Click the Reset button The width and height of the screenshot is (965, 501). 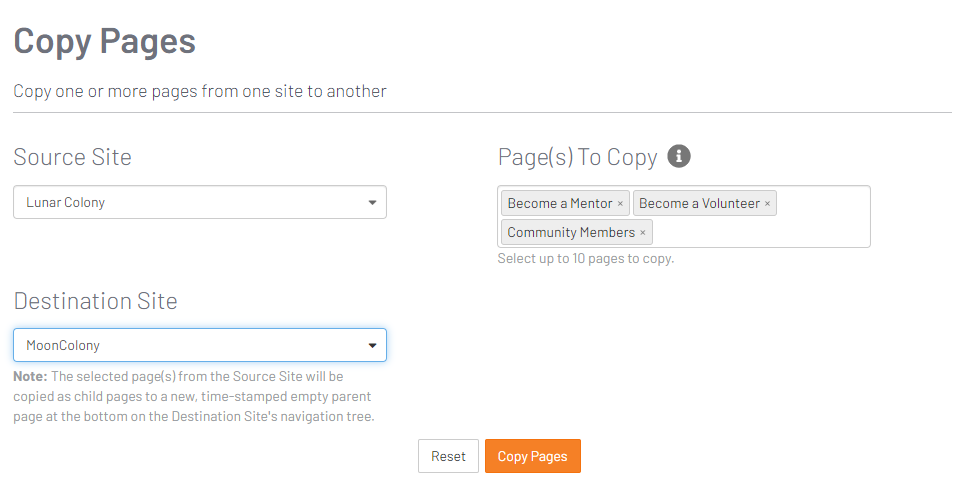tap(448, 456)
